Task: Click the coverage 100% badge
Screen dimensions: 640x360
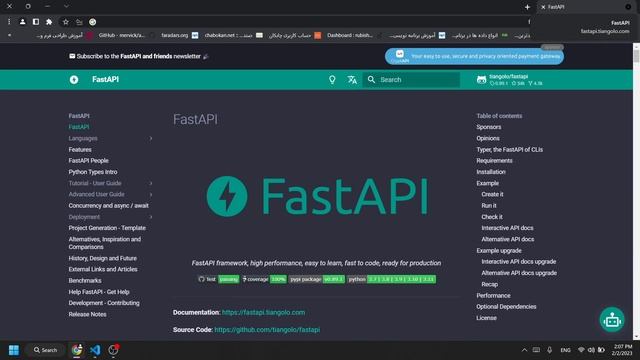Action: point(264,279)
